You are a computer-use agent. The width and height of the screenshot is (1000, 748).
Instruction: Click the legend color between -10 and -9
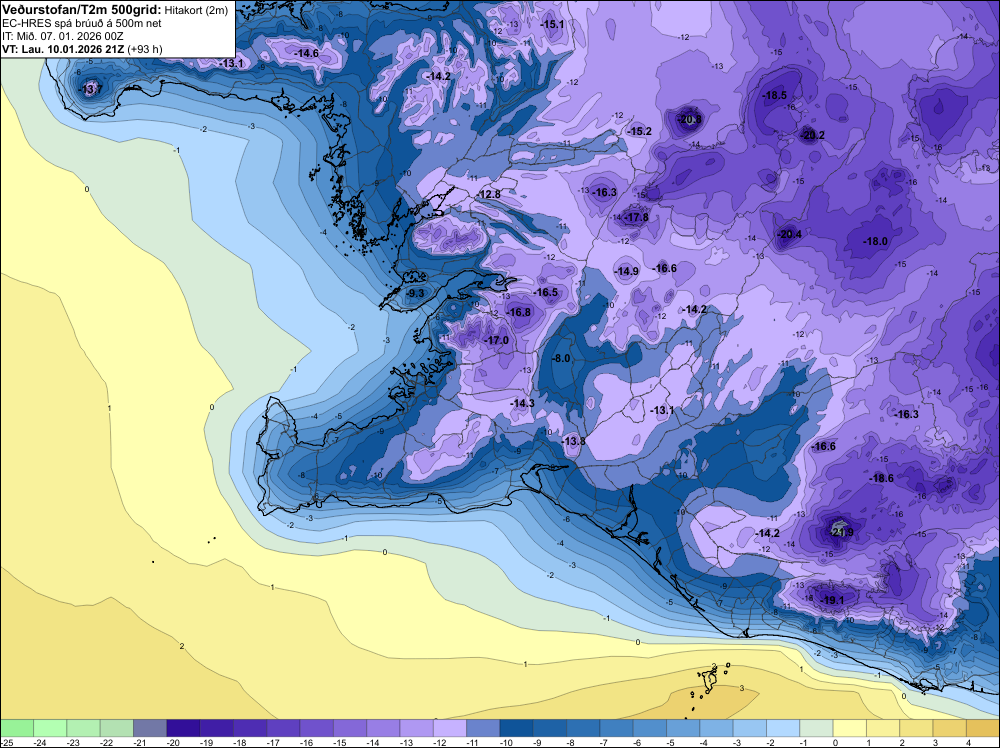click(516, 728)
